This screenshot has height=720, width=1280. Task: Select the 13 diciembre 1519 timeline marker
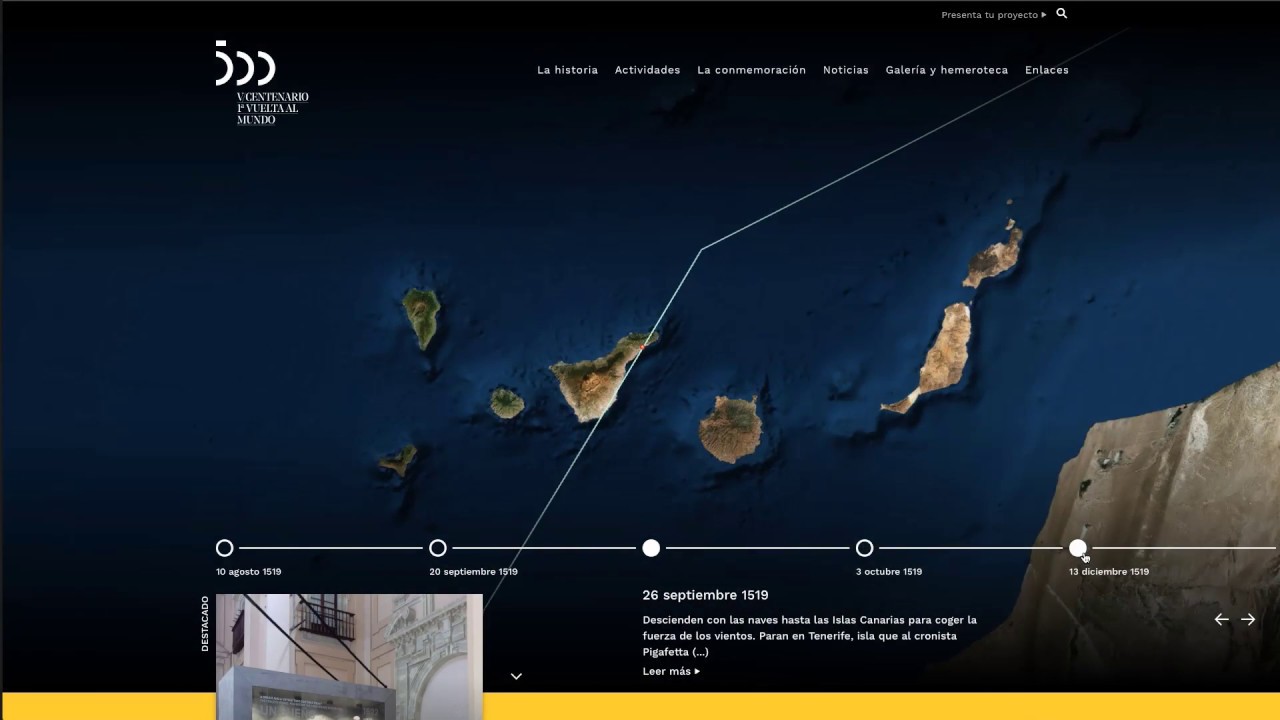tap(1077, 548)
